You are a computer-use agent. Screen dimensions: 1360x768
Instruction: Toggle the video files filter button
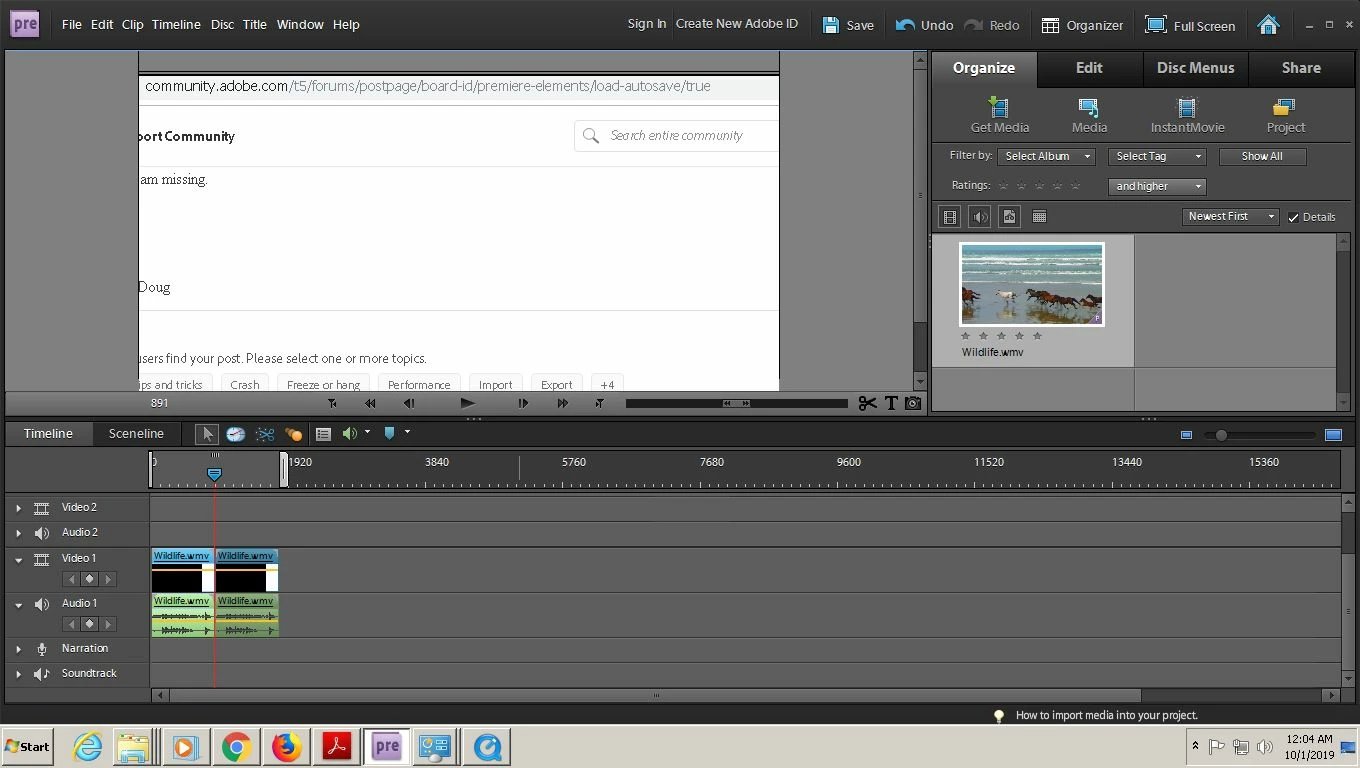click(950, 216)
